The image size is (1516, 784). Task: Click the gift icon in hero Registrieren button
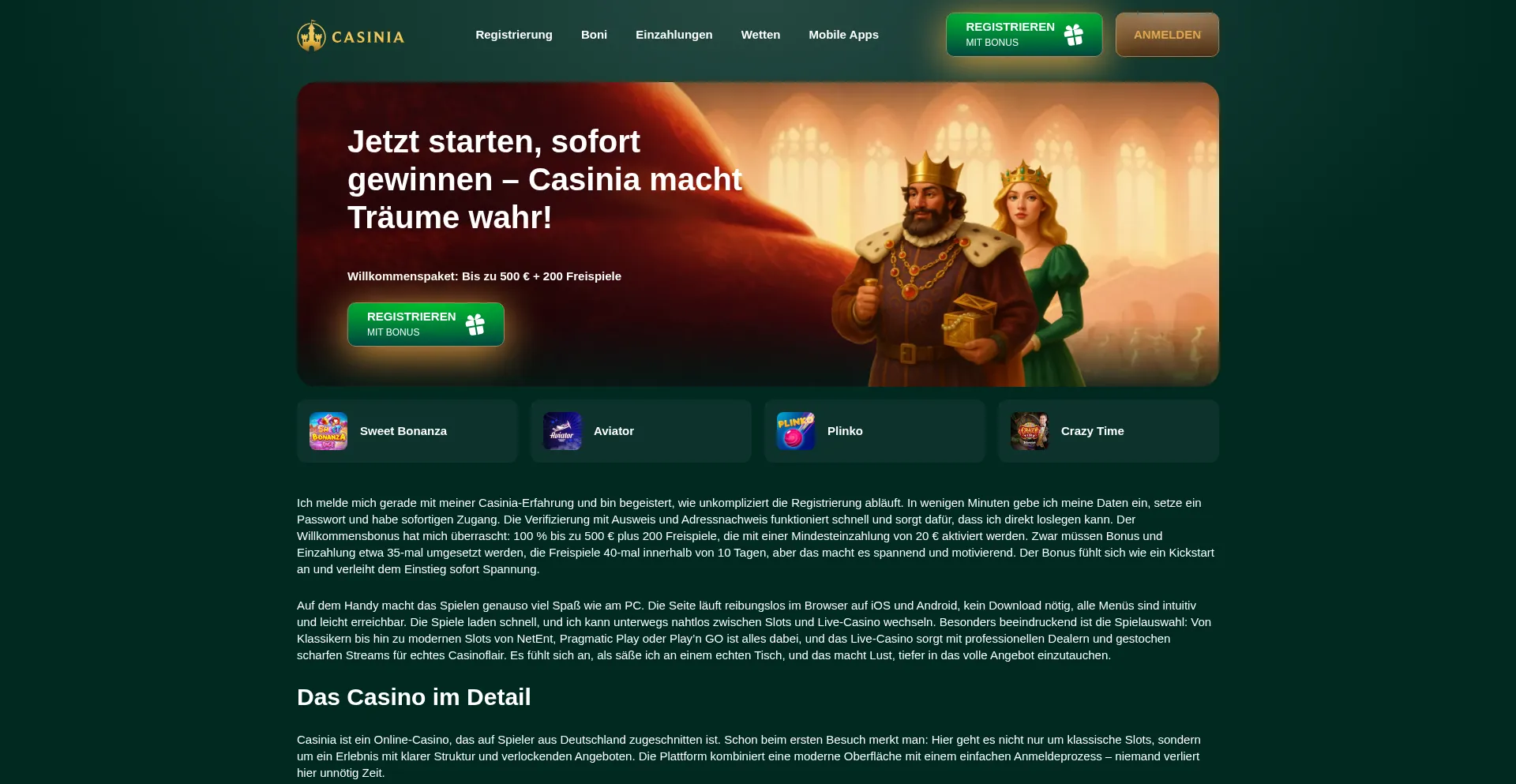(x=475, y=324)
